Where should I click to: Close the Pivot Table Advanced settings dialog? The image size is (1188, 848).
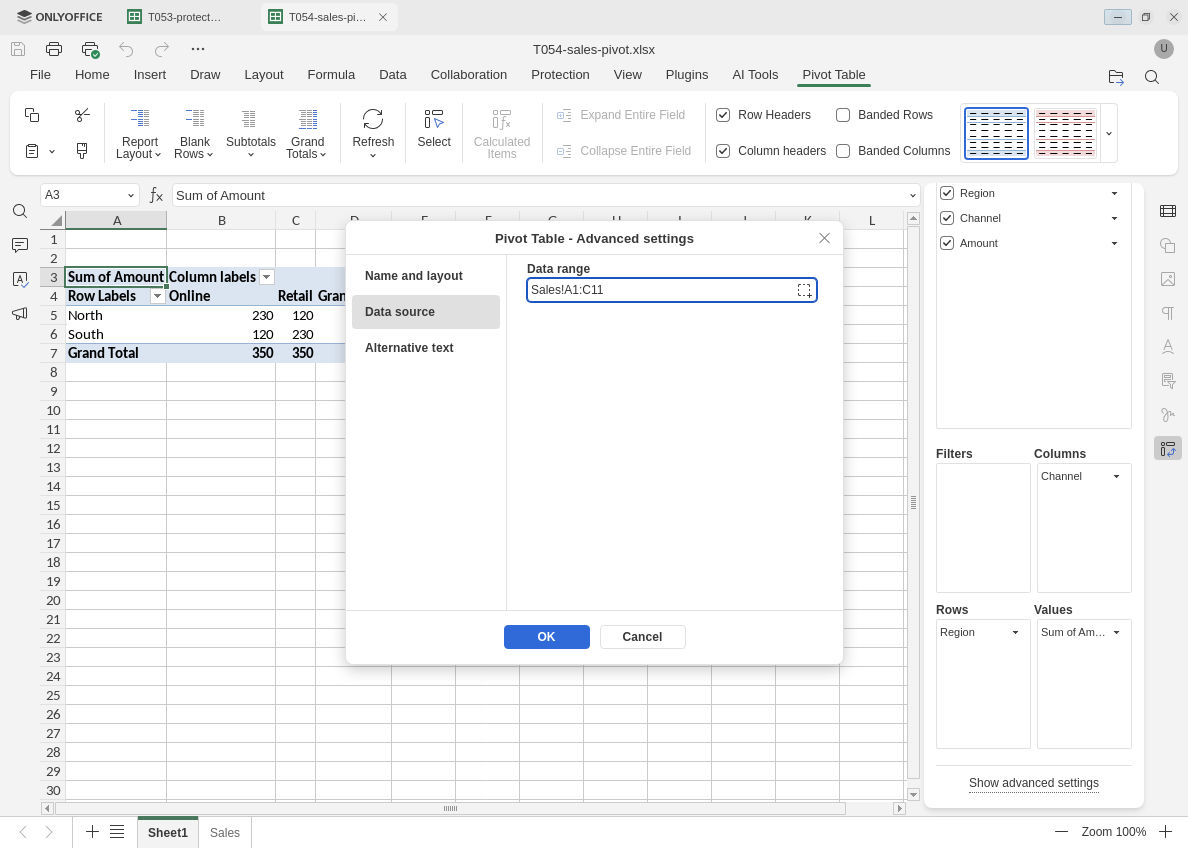click(824, 238)
